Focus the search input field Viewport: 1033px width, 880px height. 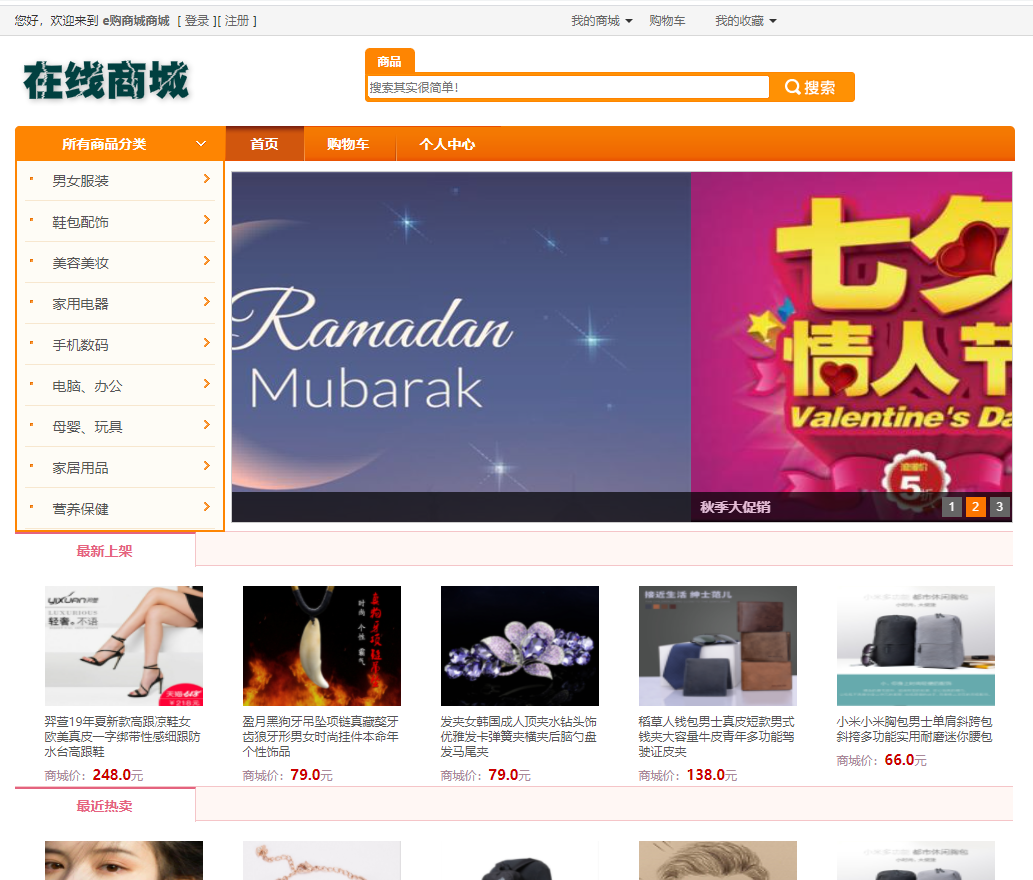tap(568, 87)
